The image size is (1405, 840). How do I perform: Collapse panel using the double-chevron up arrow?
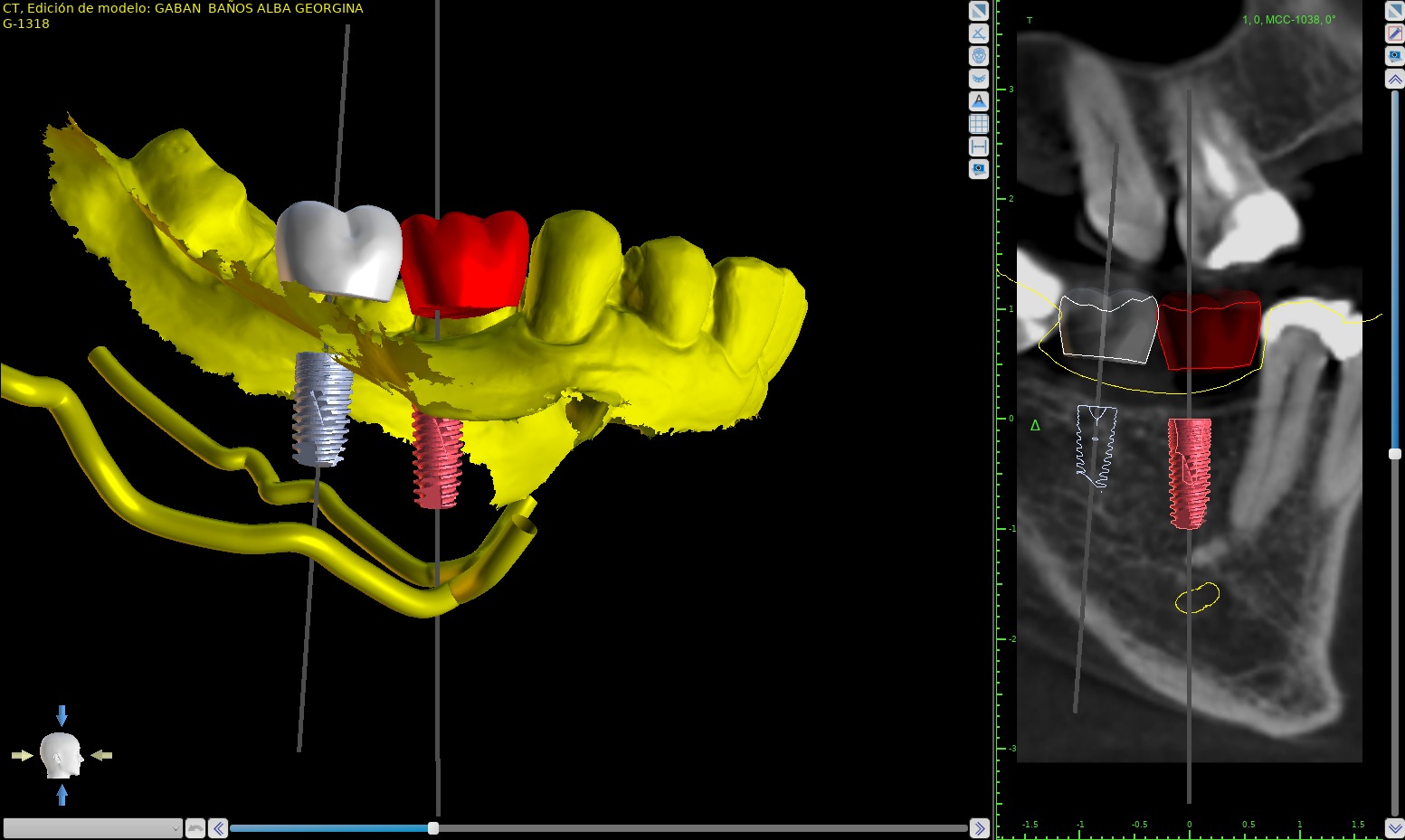1393,78
